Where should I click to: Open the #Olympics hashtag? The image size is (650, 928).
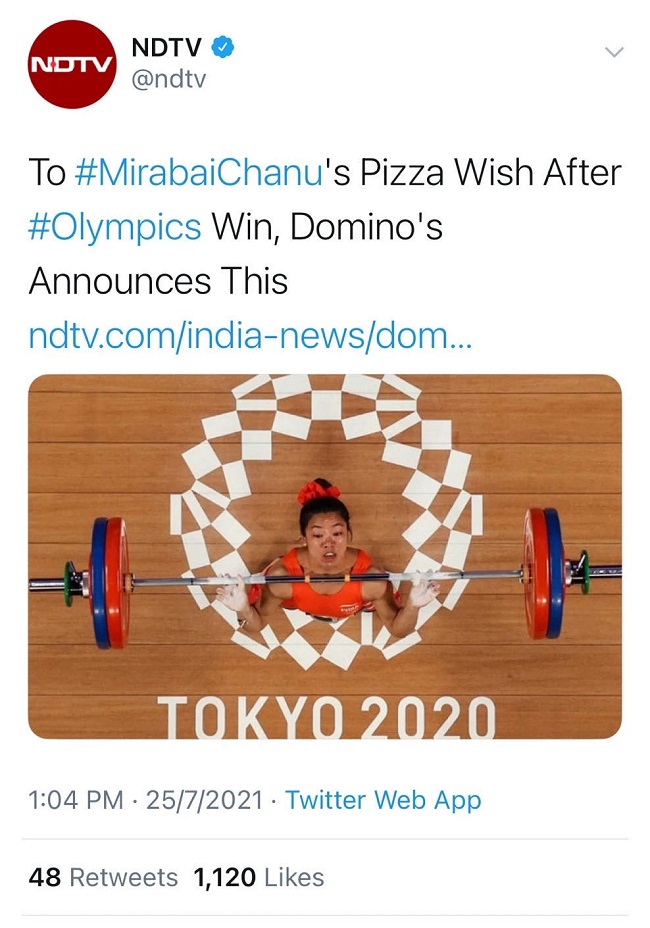(x=115, y=226)
